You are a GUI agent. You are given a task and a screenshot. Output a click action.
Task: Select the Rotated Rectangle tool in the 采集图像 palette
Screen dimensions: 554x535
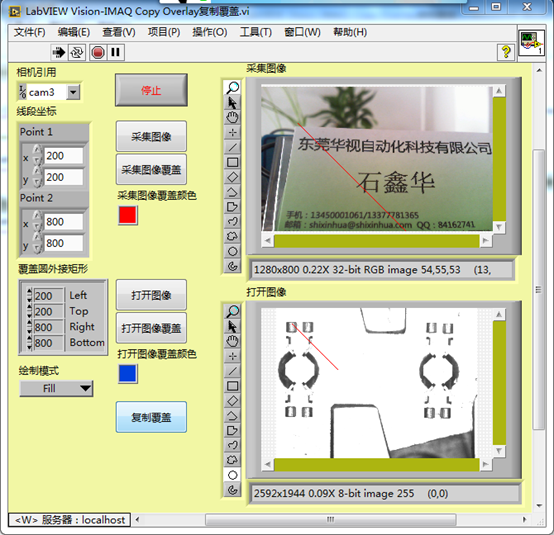pyautogui.click(x=232, y=177)
